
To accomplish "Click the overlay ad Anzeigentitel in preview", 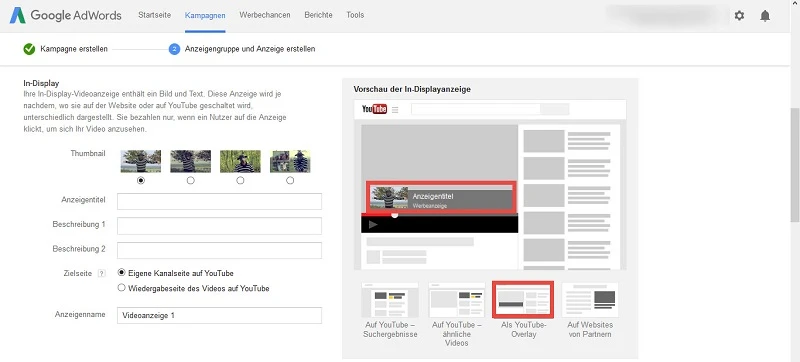I will coord(433,196).
